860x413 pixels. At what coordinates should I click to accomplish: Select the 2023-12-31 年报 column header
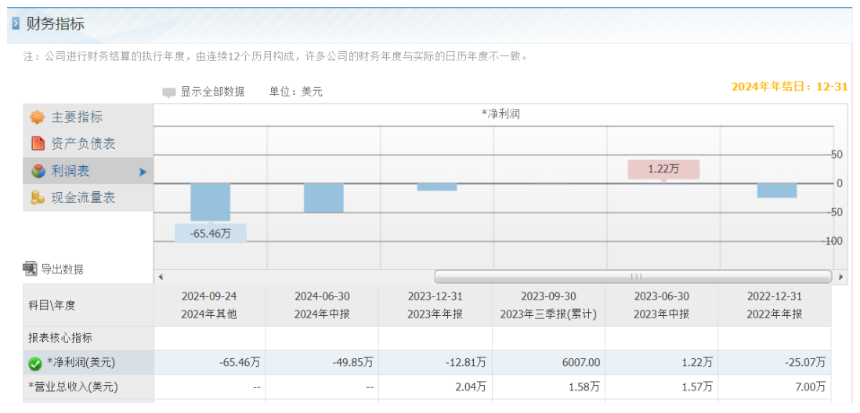(436, 304)
